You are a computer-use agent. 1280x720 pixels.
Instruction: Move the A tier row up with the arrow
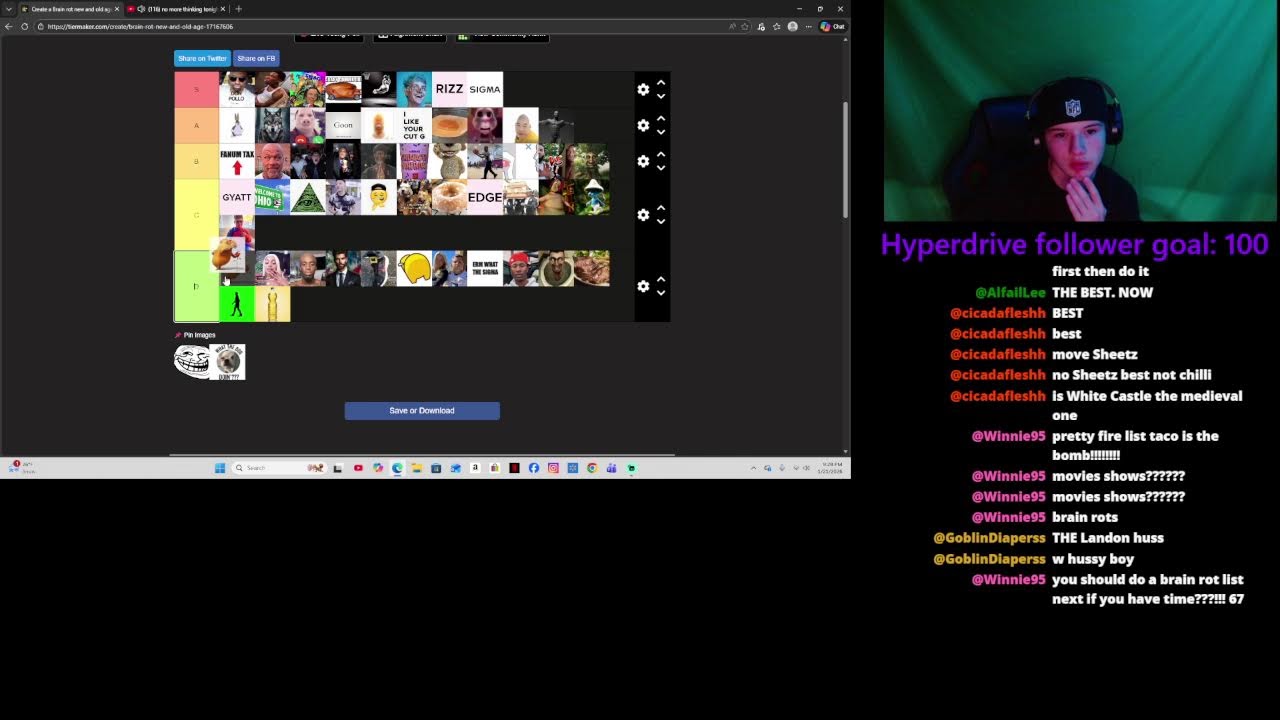[x=660, y=119]
